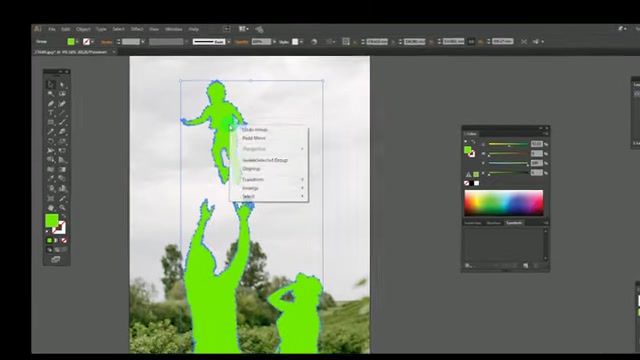
Task: Open the Arrange Documents dropdown
Action: [x=244, y=29]
